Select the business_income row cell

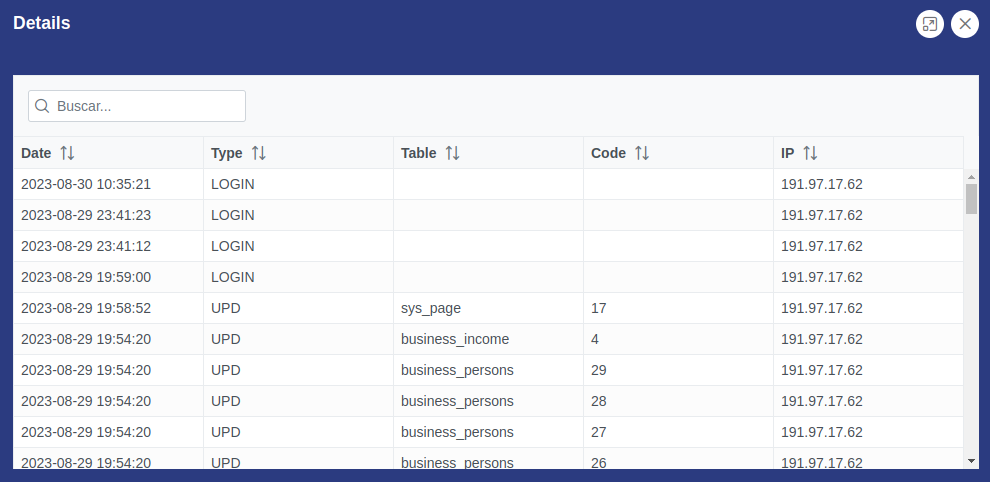(455, 339)
